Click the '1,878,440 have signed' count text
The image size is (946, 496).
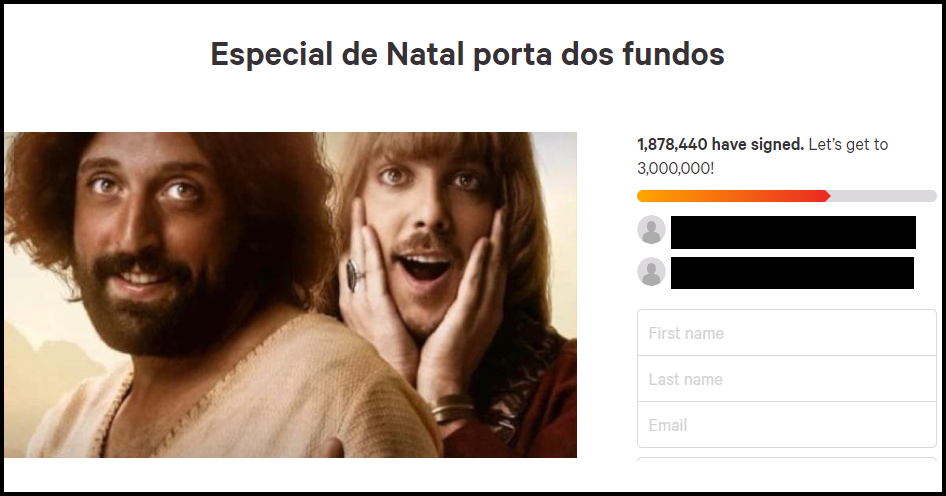tap(720, 145)
